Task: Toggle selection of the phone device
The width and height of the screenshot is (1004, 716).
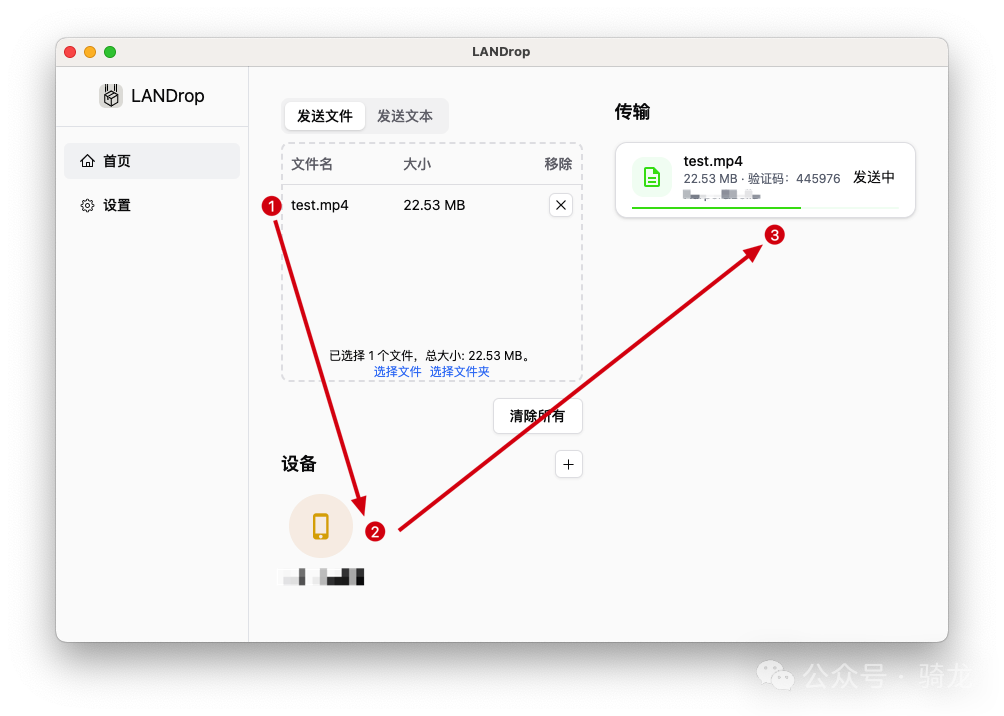Action: 320,525
